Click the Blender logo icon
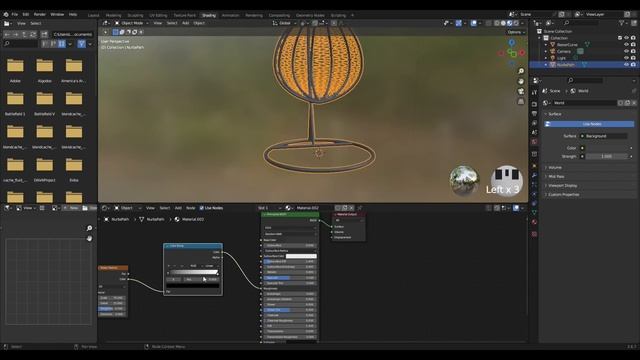 [6, 14]
